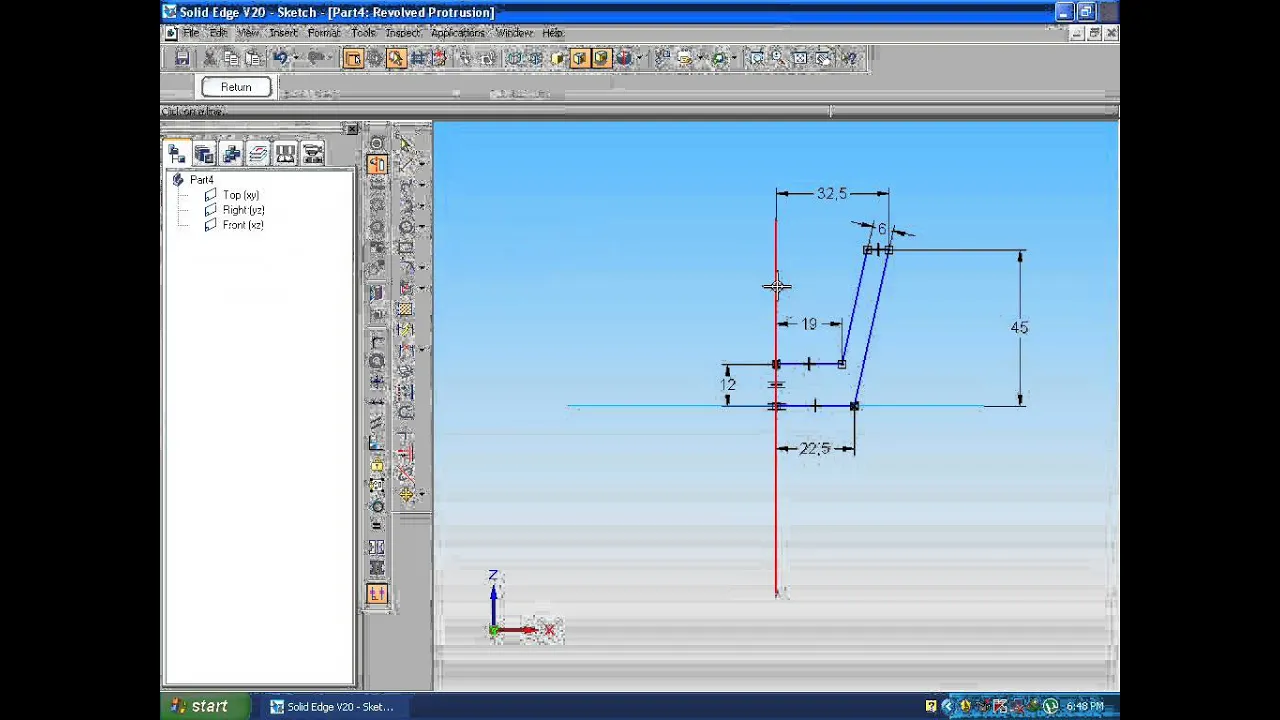Viewport: 1280px width, 720px height.
Task: Open the Help menu
Action: pos(552,33)
